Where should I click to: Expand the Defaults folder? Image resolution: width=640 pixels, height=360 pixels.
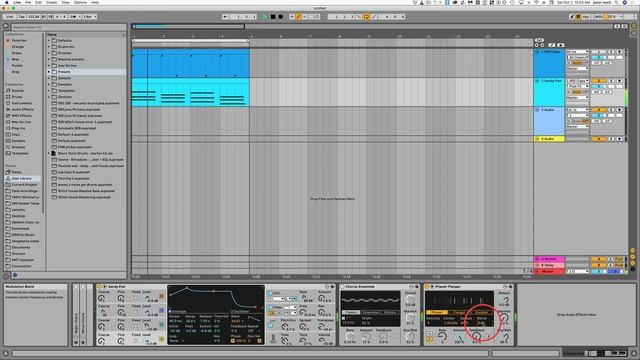[x=49, y=40]
